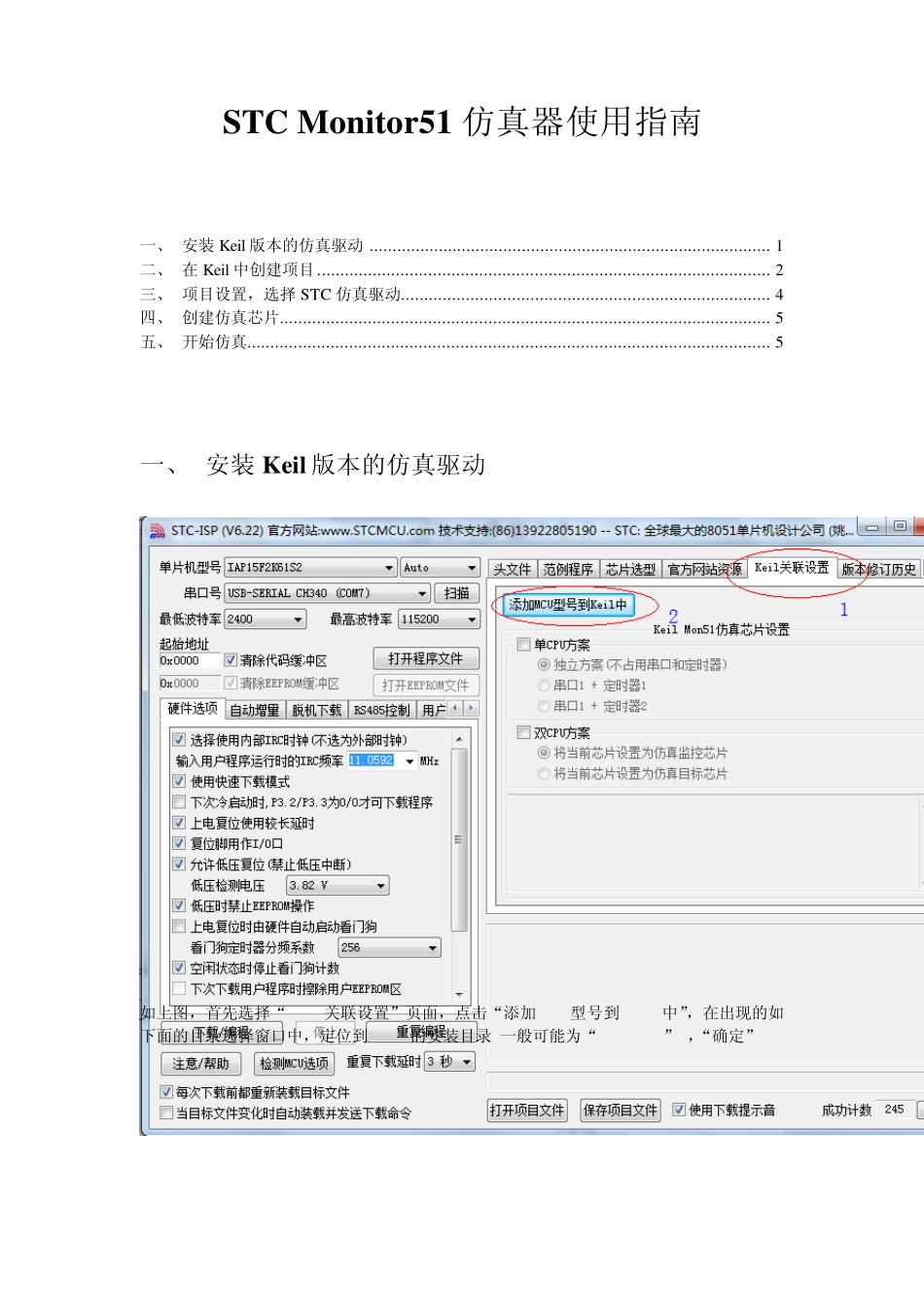Image resolution: width=924 pixels, height=1307 pixels.
Task: Toggle 上电复位使用较长延时 checkbox
Action: 179,824
